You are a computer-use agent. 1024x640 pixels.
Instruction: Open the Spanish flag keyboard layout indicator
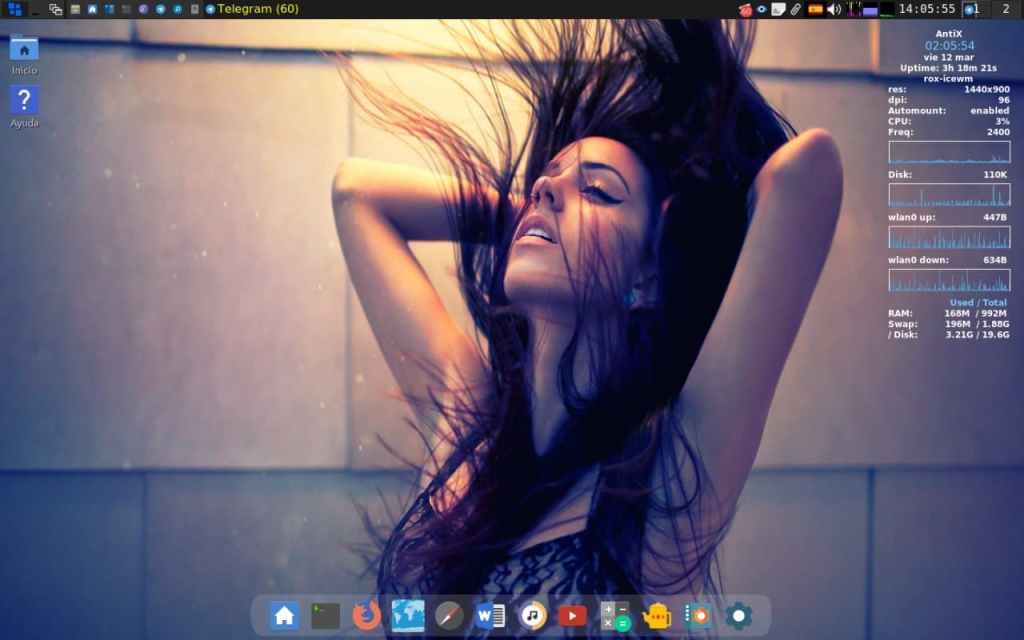pos(815,9)
